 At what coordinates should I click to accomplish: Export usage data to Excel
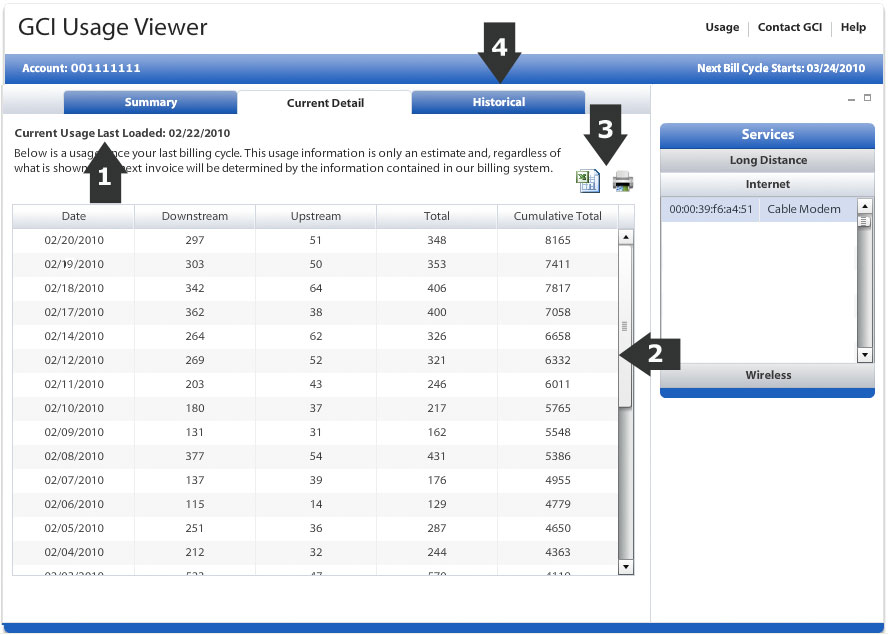pos(588,181)
